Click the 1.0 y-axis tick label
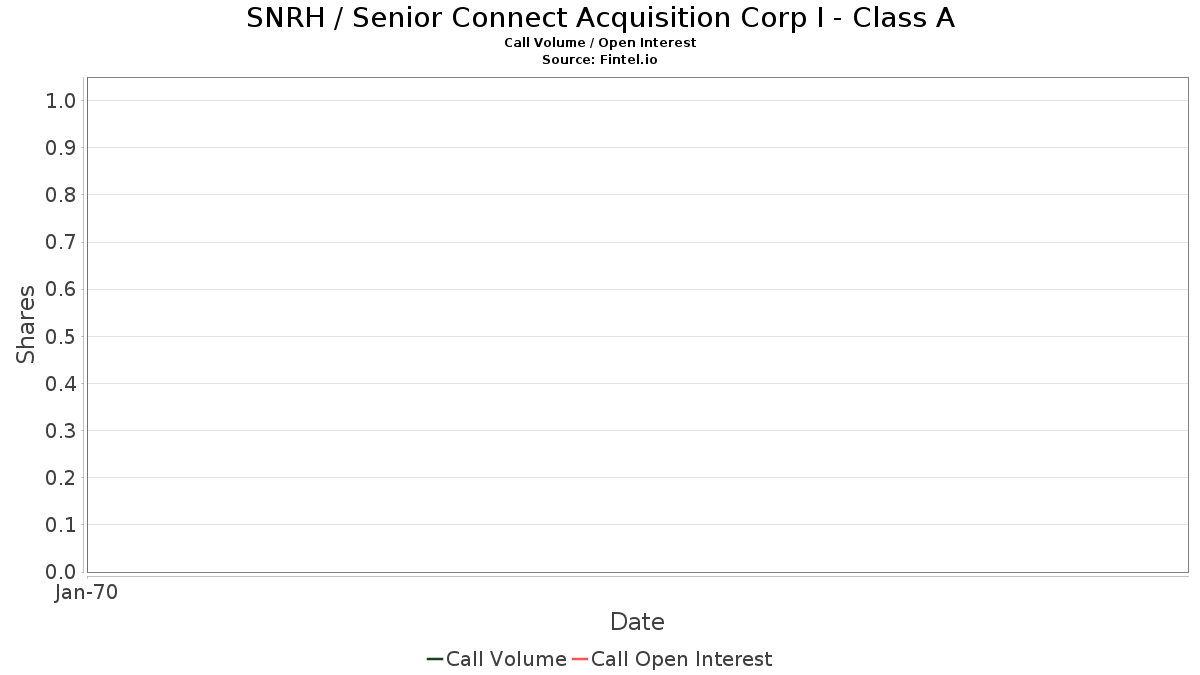 (x=61, y=101)
